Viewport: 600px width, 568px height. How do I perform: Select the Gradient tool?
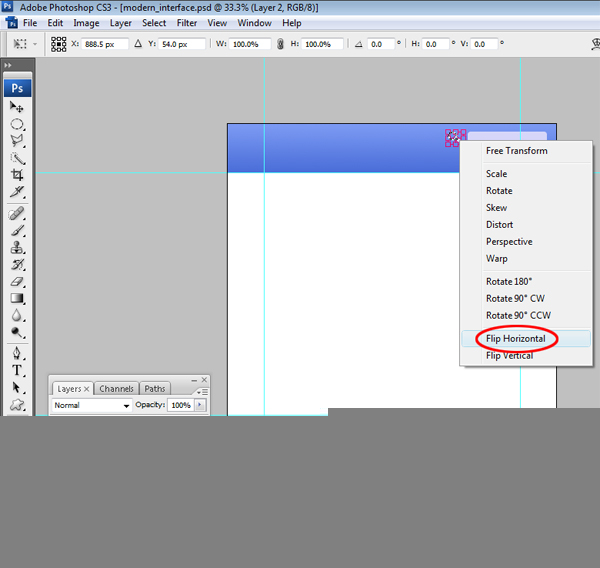[x=17, y=299]
